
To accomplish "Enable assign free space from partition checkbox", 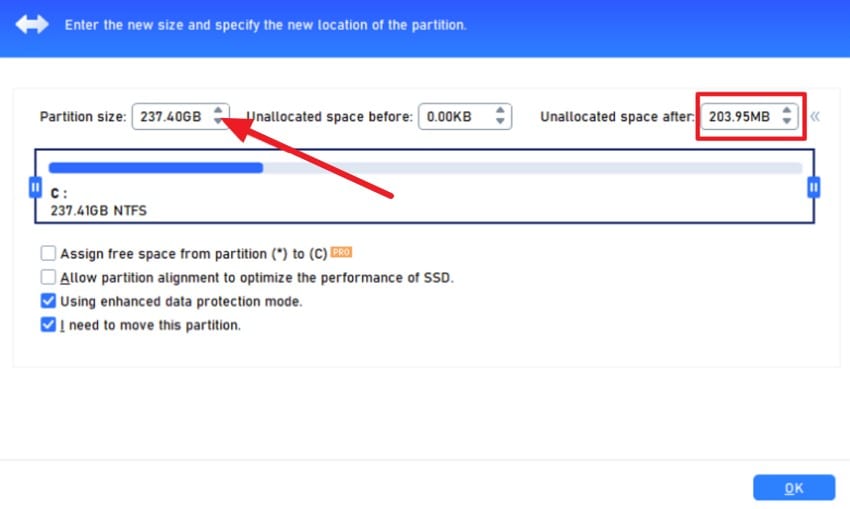I will 48,254.
